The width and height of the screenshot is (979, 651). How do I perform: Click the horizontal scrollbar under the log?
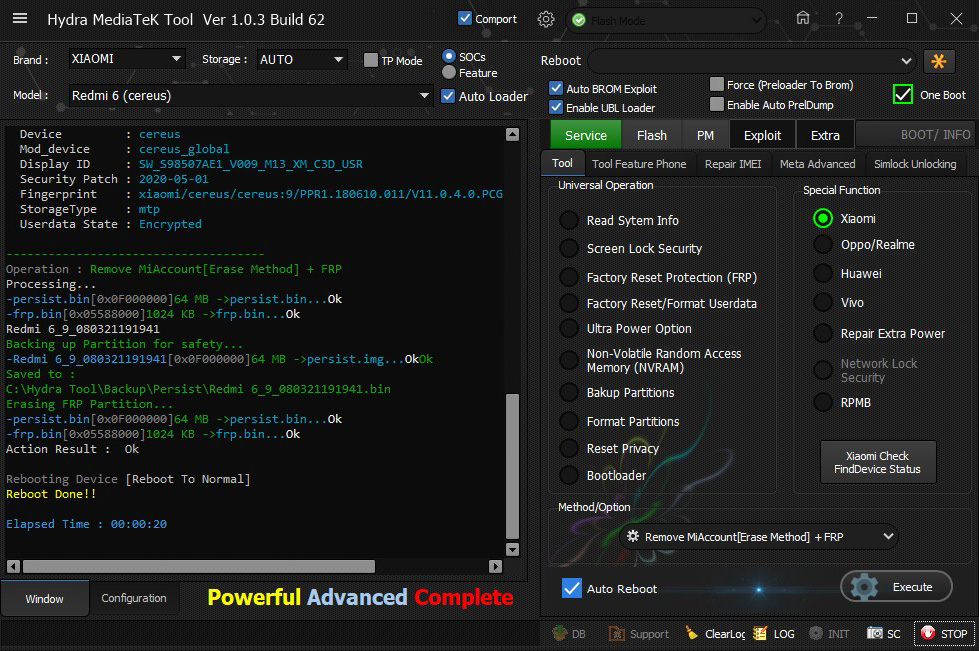click(x=200, y=566)
